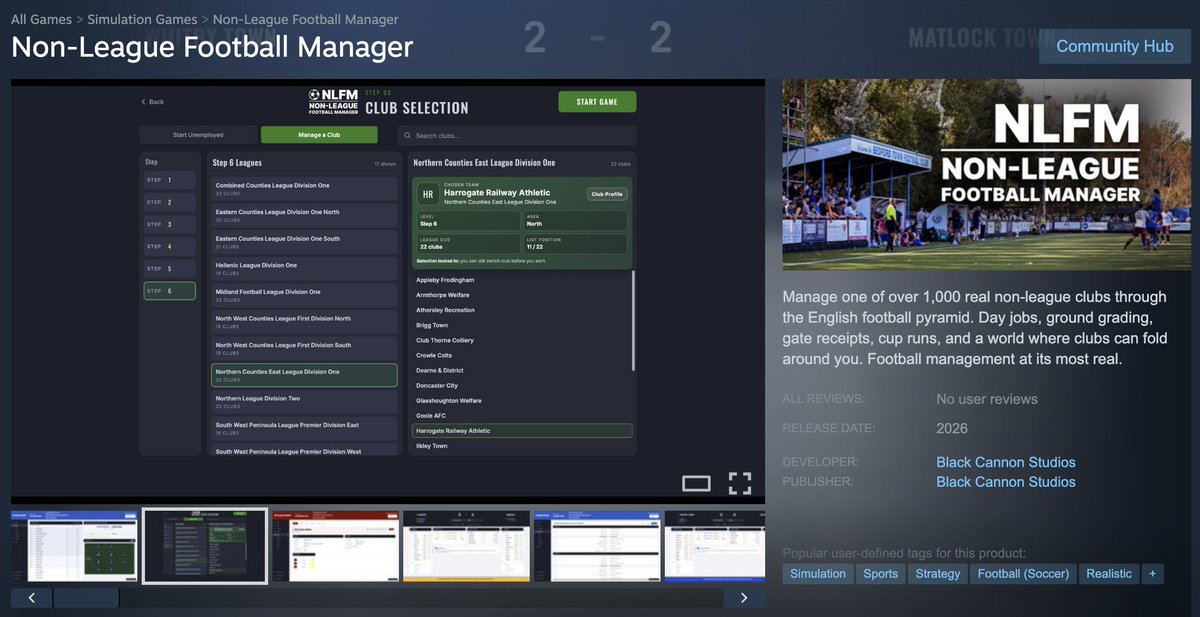Switch to Manage a Club tab
Image resolution: width=1200 pixels, height=617 pixels.
319,135
